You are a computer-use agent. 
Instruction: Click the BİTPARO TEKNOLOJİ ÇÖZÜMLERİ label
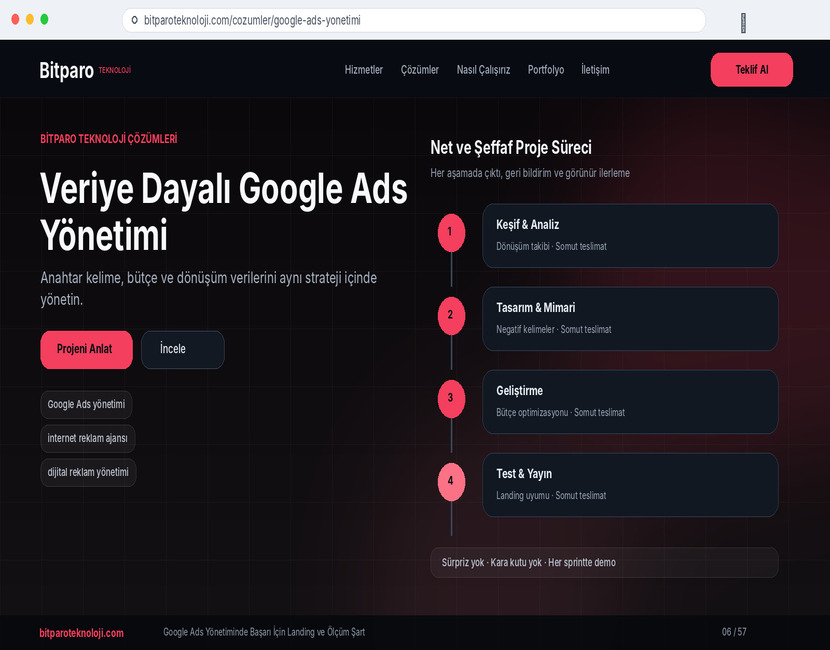pos(109,139)
